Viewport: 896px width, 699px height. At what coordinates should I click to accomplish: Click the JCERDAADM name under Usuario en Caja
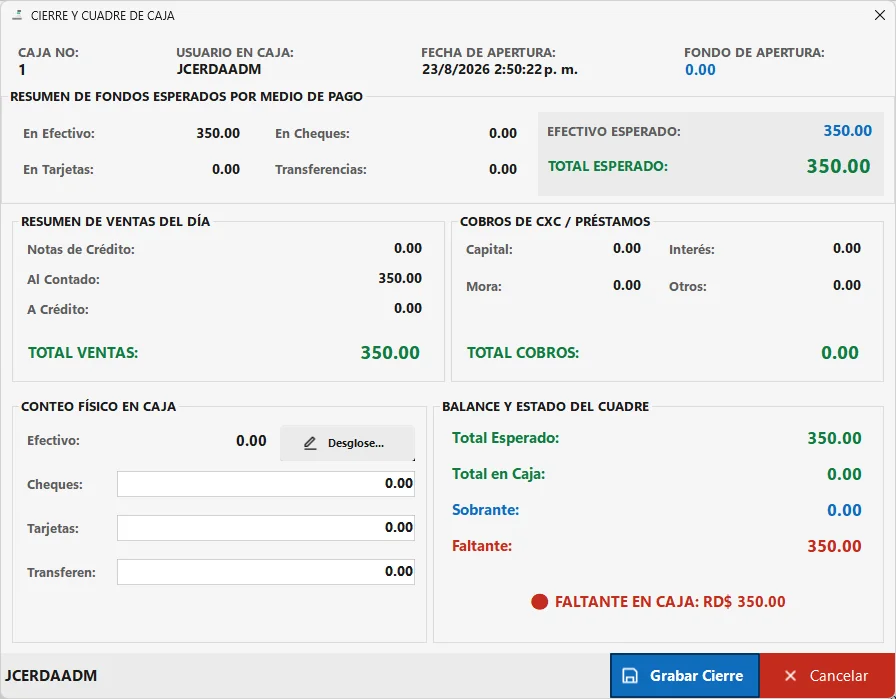pyautogui.click(x=219, y=69)
